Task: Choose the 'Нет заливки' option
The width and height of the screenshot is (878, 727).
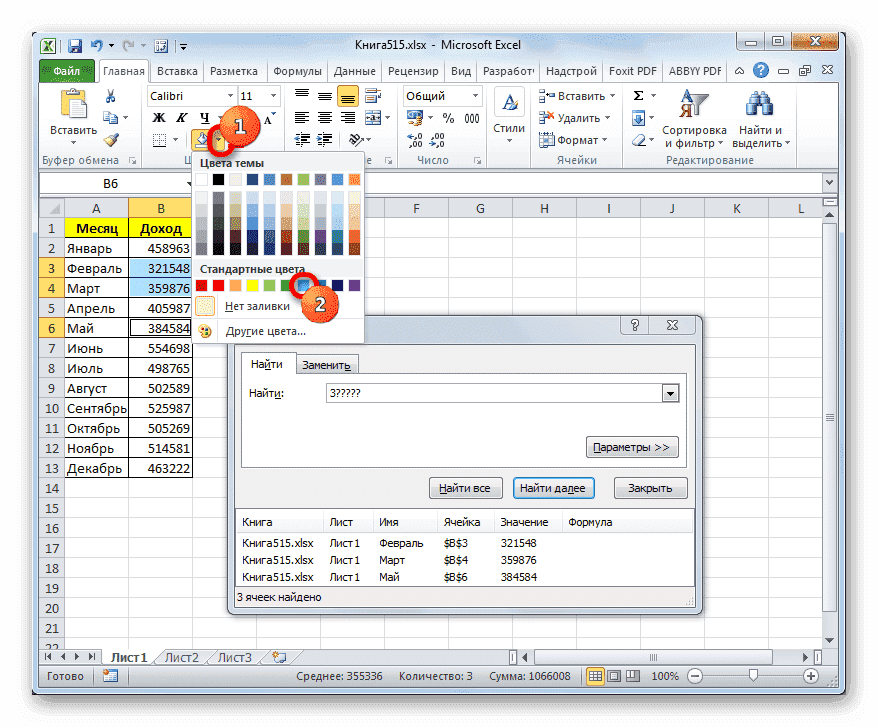Action: pos(257,306)
